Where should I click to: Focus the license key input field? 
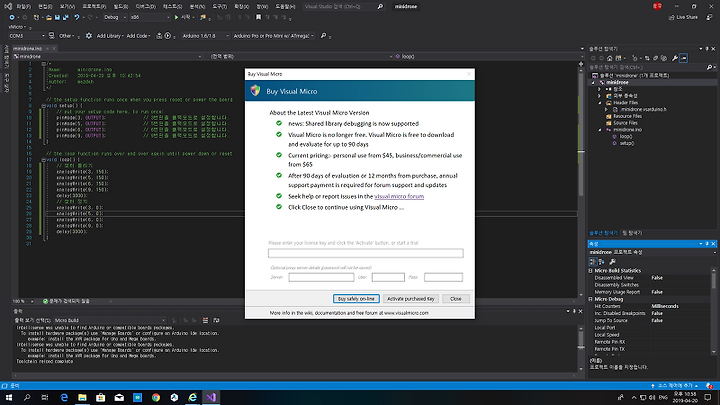[x=366, y=253]
